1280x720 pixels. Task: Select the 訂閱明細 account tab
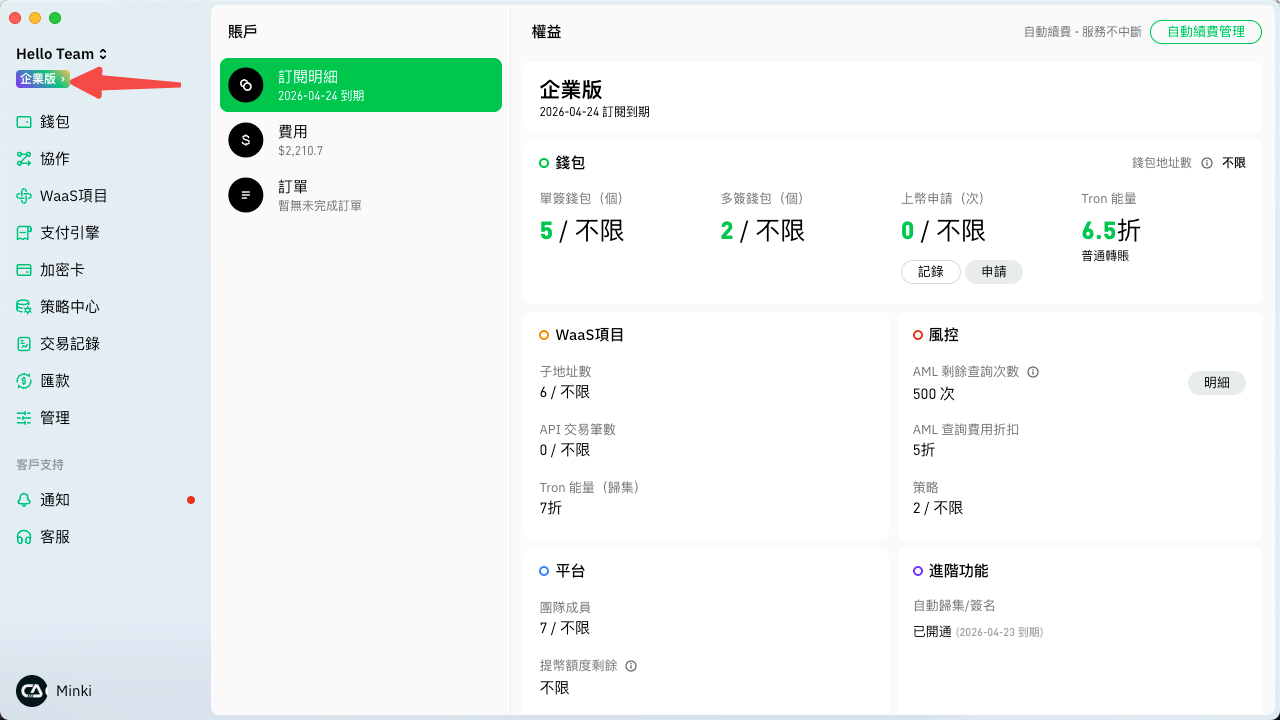click(360, 85)
